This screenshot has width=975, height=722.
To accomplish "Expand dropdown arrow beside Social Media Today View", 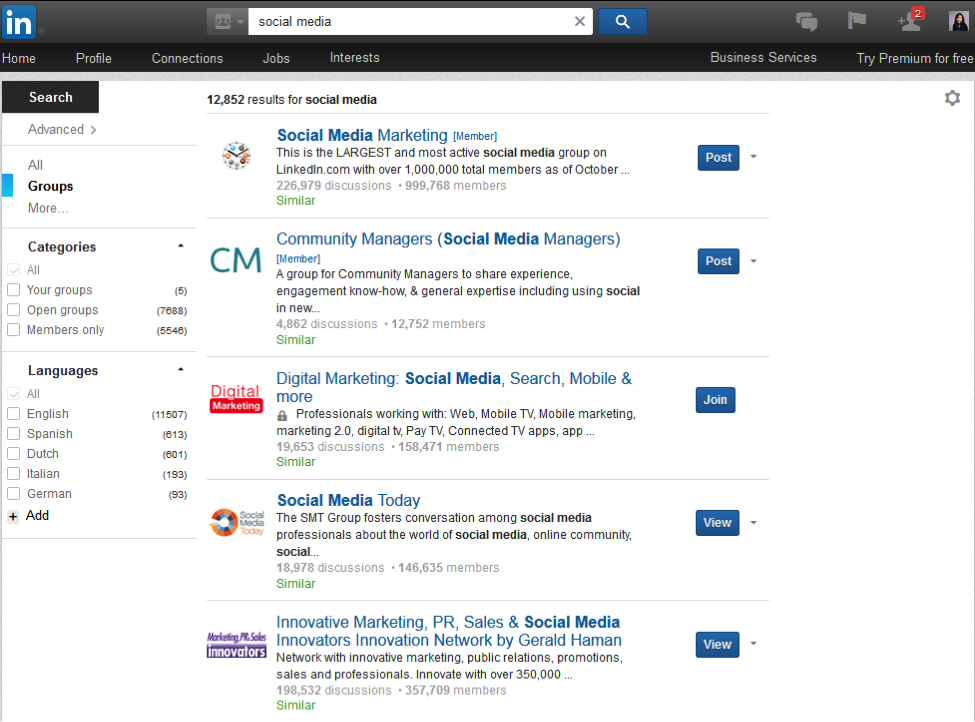I will pyautogui.click(x=753, y=522).
